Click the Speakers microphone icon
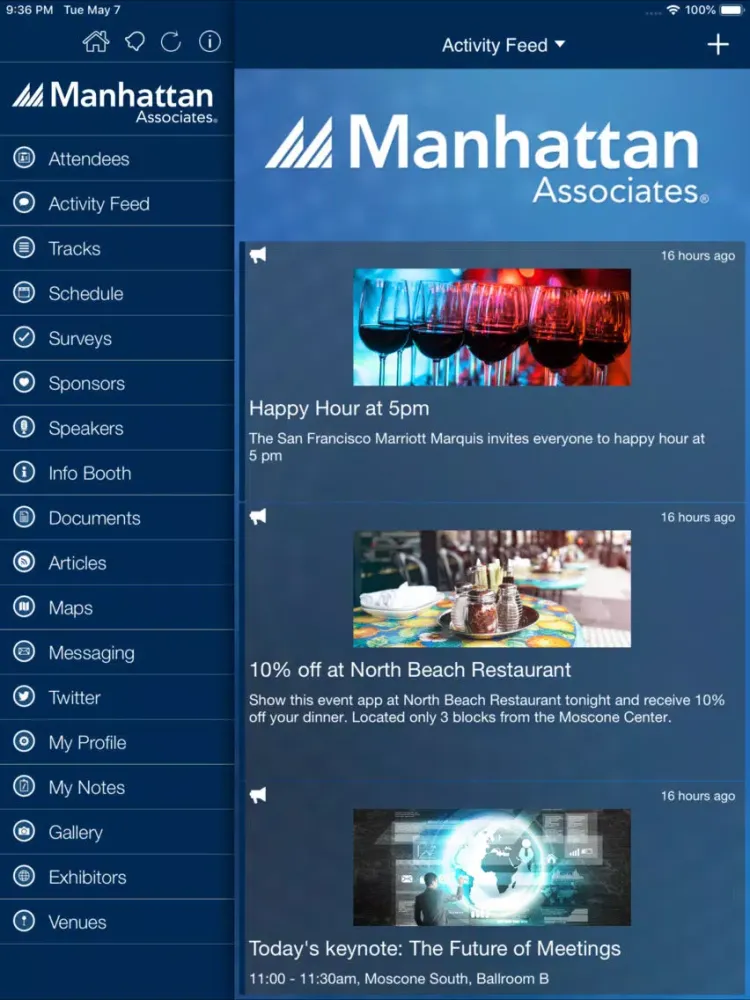Image resolution: width=750 pixels, height=1000 pixels. tap(24, 427)
